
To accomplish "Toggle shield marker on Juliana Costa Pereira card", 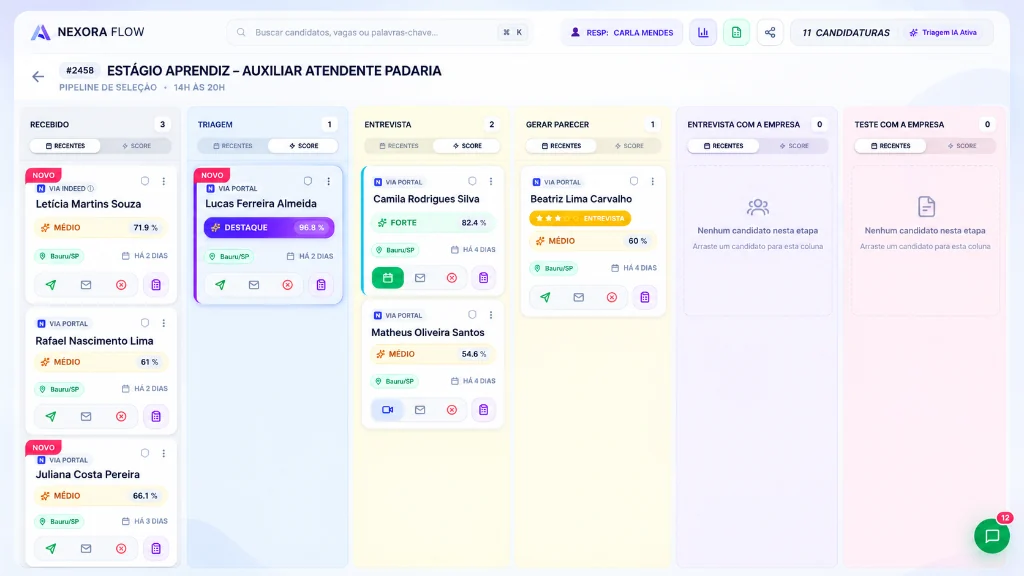I will [x=145, y=453].
